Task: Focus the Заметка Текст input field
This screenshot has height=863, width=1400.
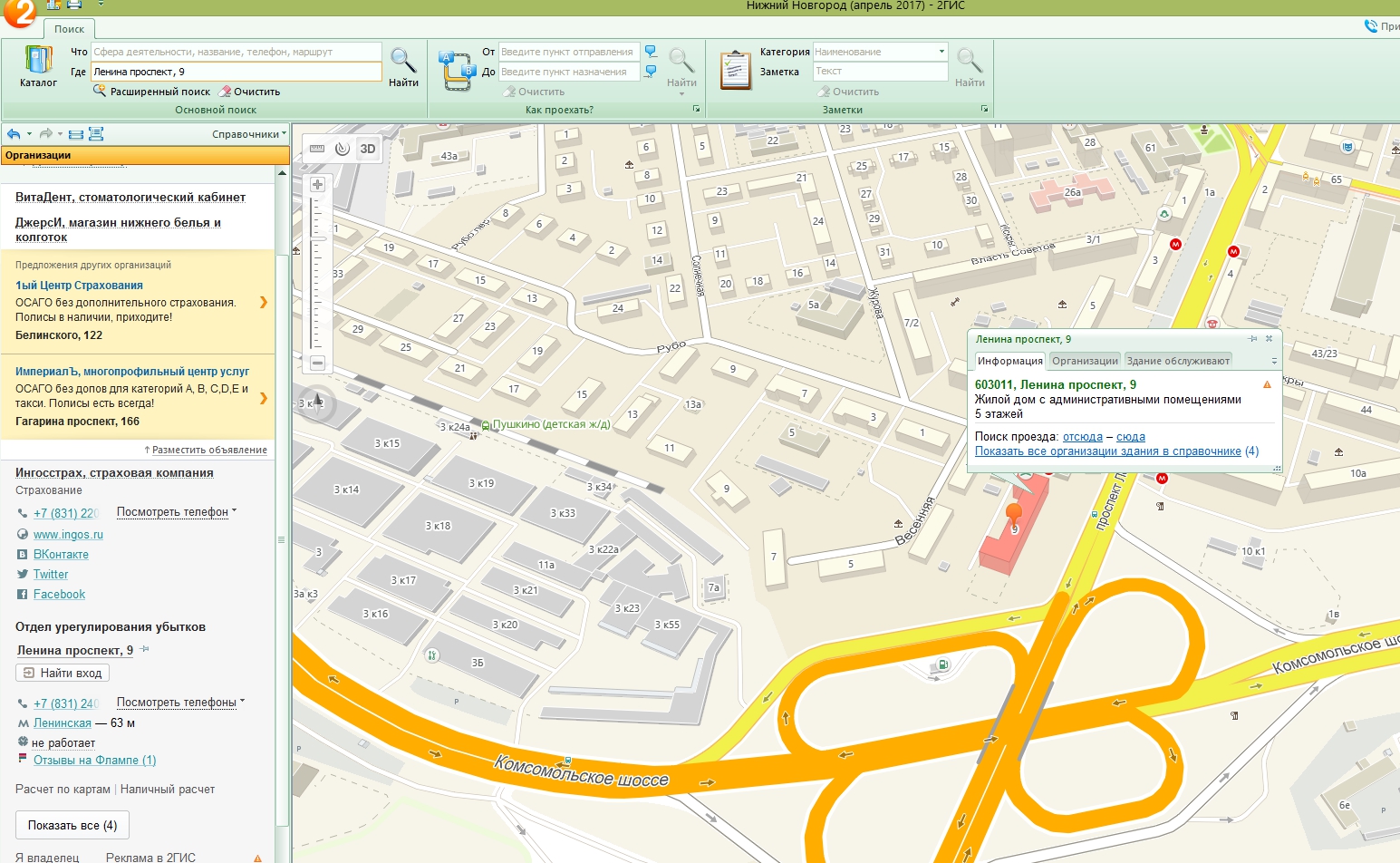Action: tap(880, 71)
